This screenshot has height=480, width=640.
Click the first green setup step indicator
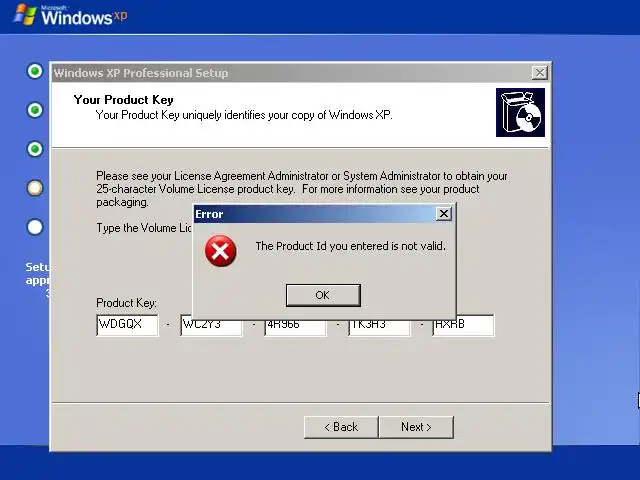point(35,71)
